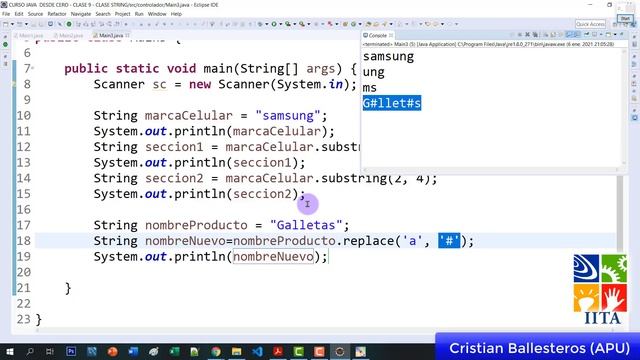The height and width of the screenshot is (360, 640).
Task: Click the green Run launch toolbar icon
Action: (274, 24)
